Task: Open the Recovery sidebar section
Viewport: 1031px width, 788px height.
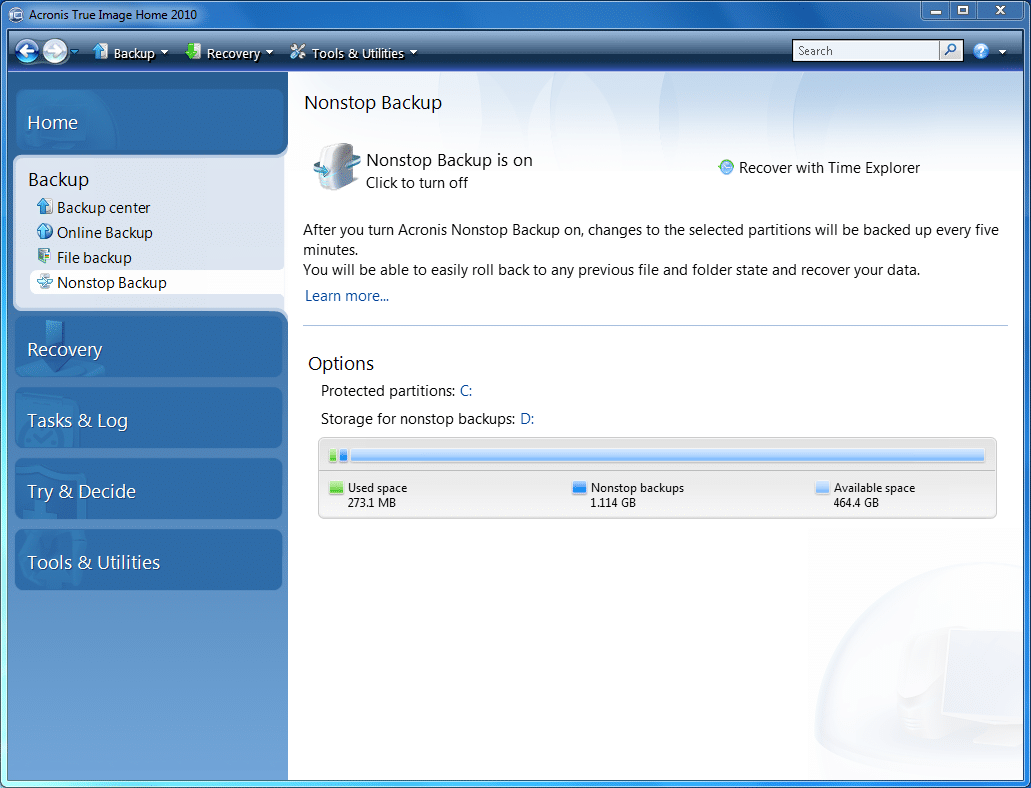Action: [149, 348]
